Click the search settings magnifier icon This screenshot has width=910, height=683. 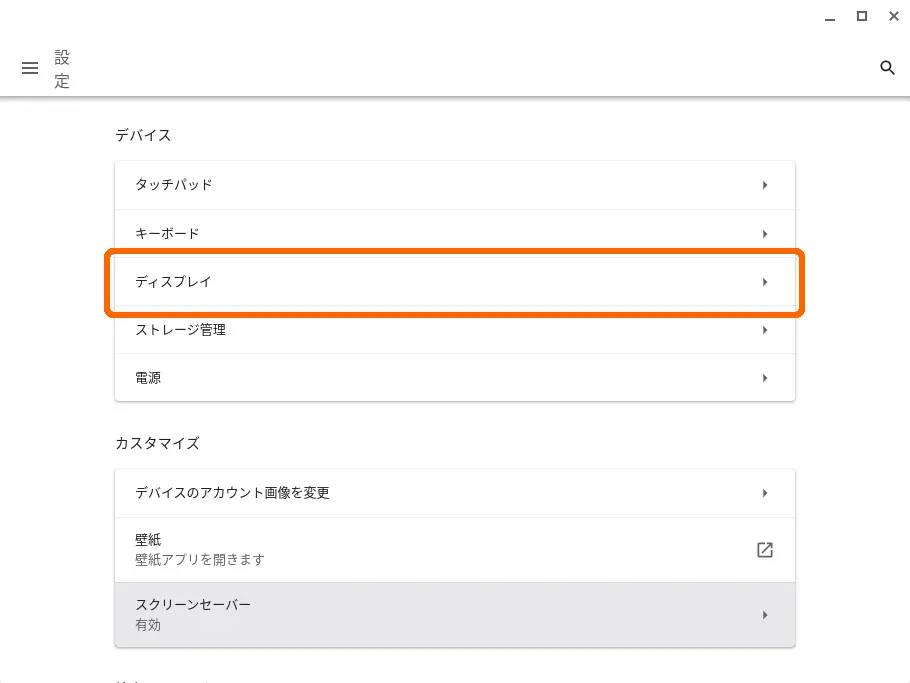[887, 67]
